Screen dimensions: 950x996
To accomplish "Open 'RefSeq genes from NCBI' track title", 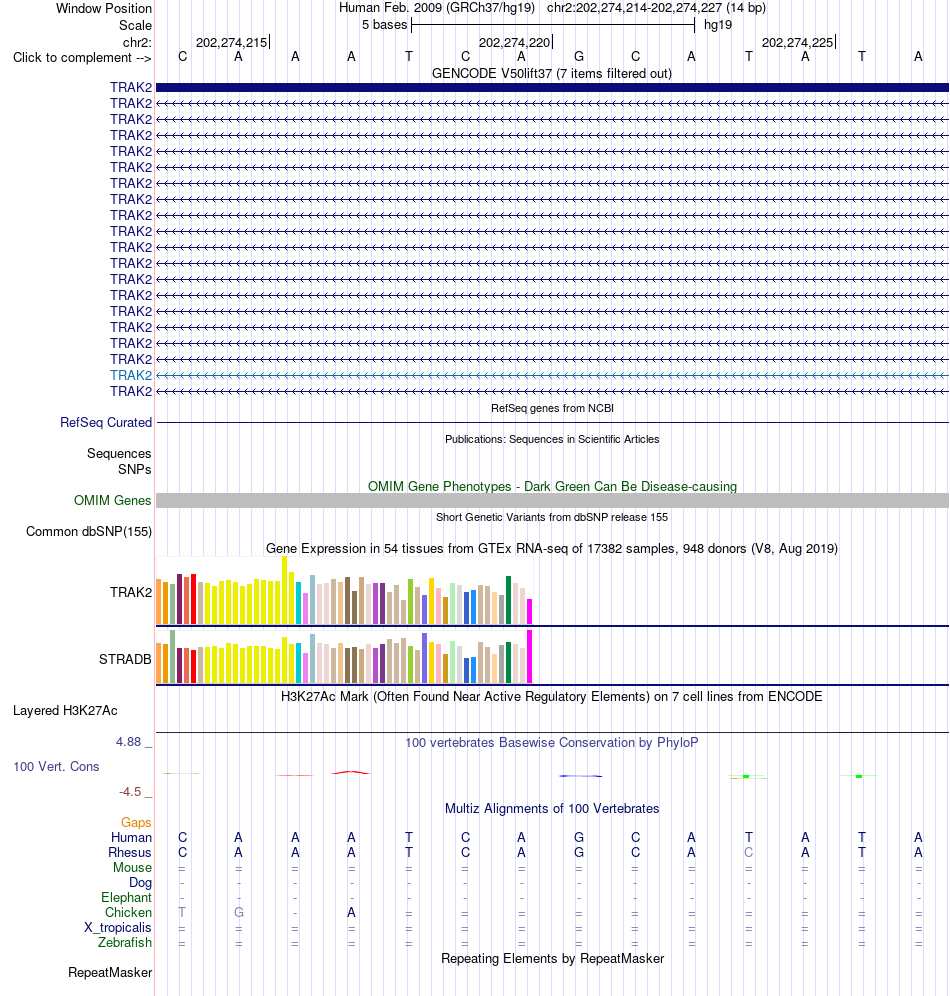I will 552,408.
